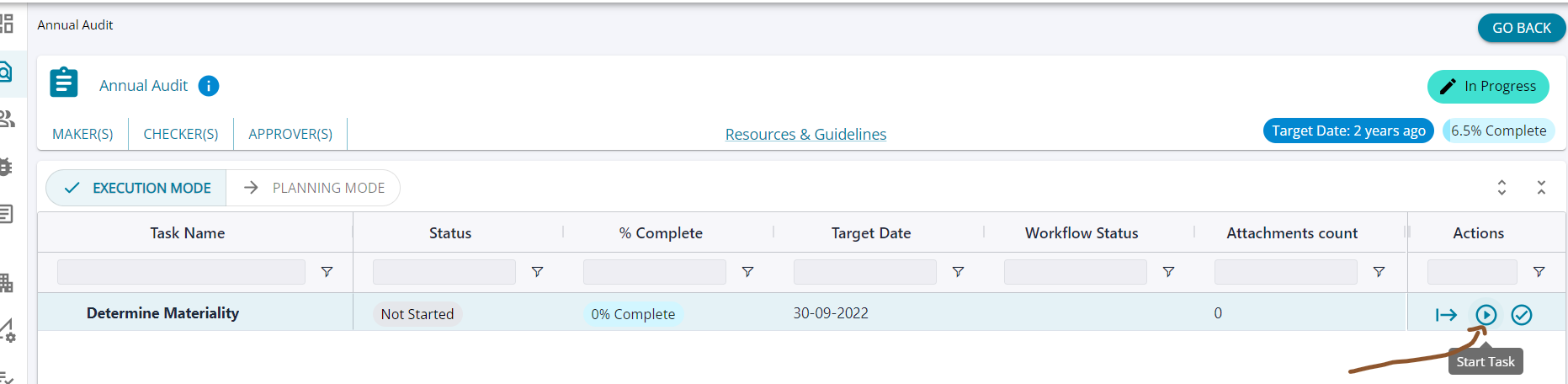Click the blue info icon beside Annual Audit
The image size is (1568, 384).
[x=209, y=86]
